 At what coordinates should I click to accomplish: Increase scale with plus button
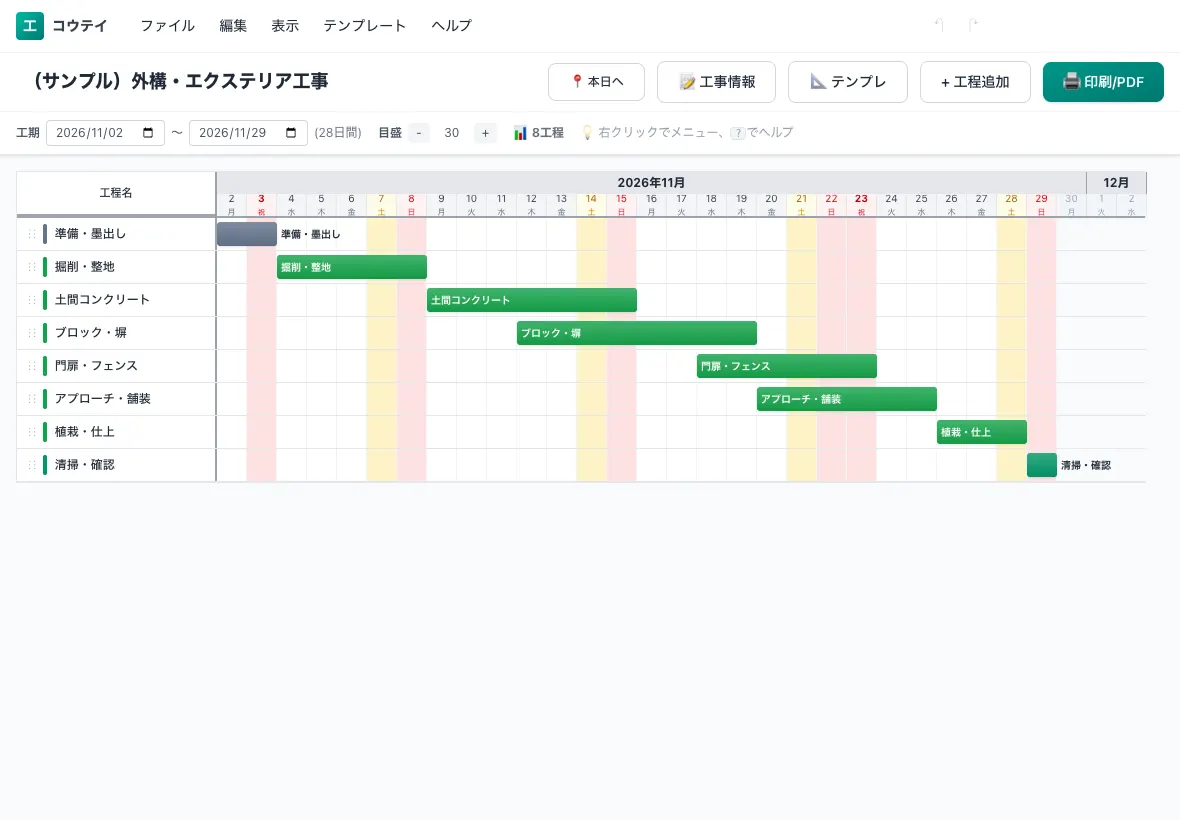coord(485,133)
